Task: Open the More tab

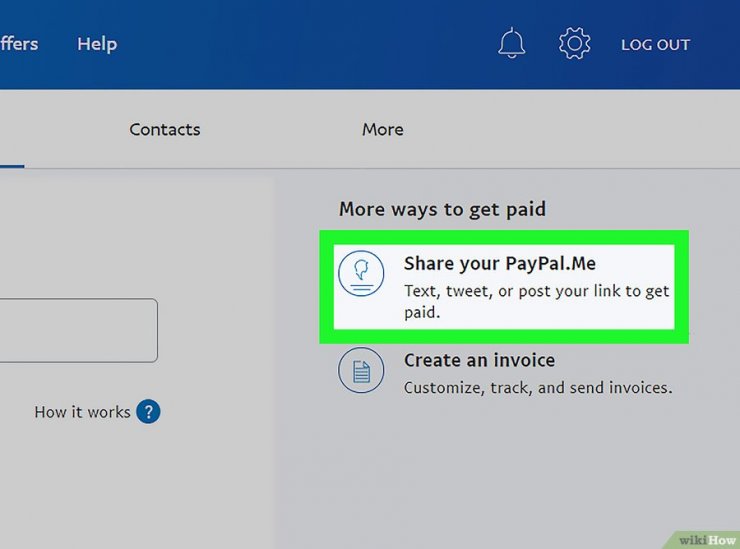Action: point(383,129)
